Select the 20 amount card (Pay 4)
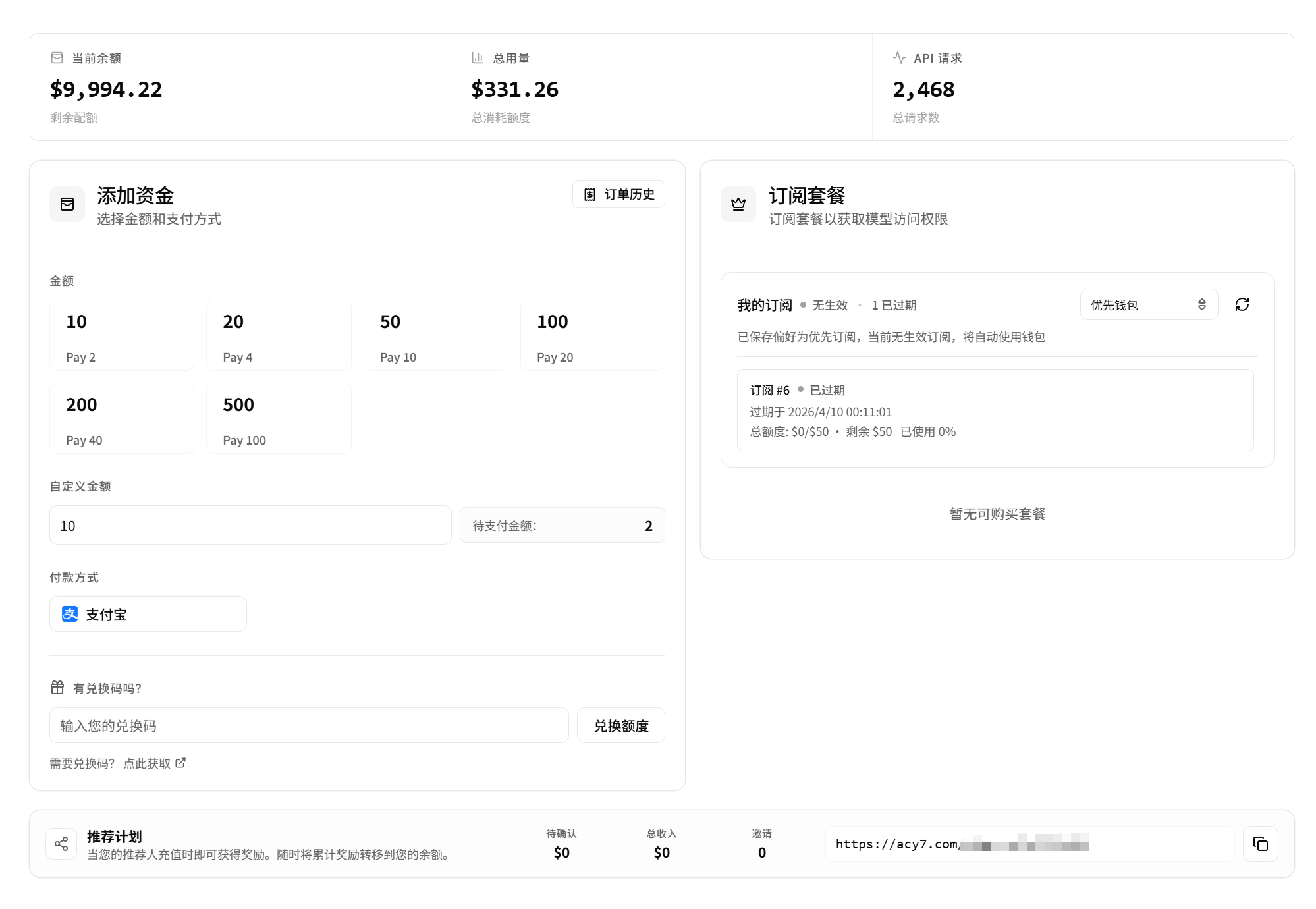 pyautogui.click(x=279, y=335)
